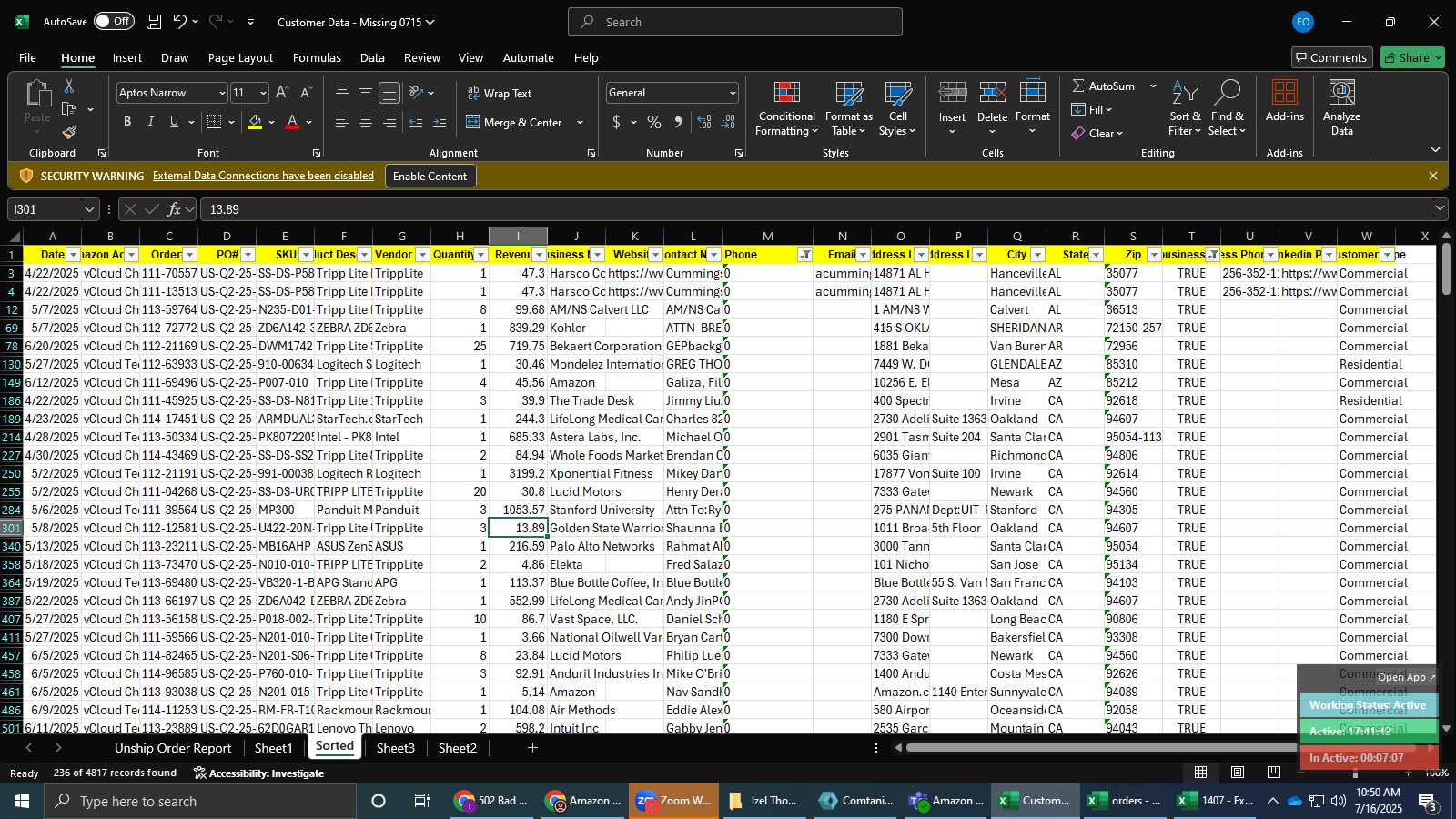Open the File menu
This screenshot has height=819, width=1456.
(x=28, y=57)
